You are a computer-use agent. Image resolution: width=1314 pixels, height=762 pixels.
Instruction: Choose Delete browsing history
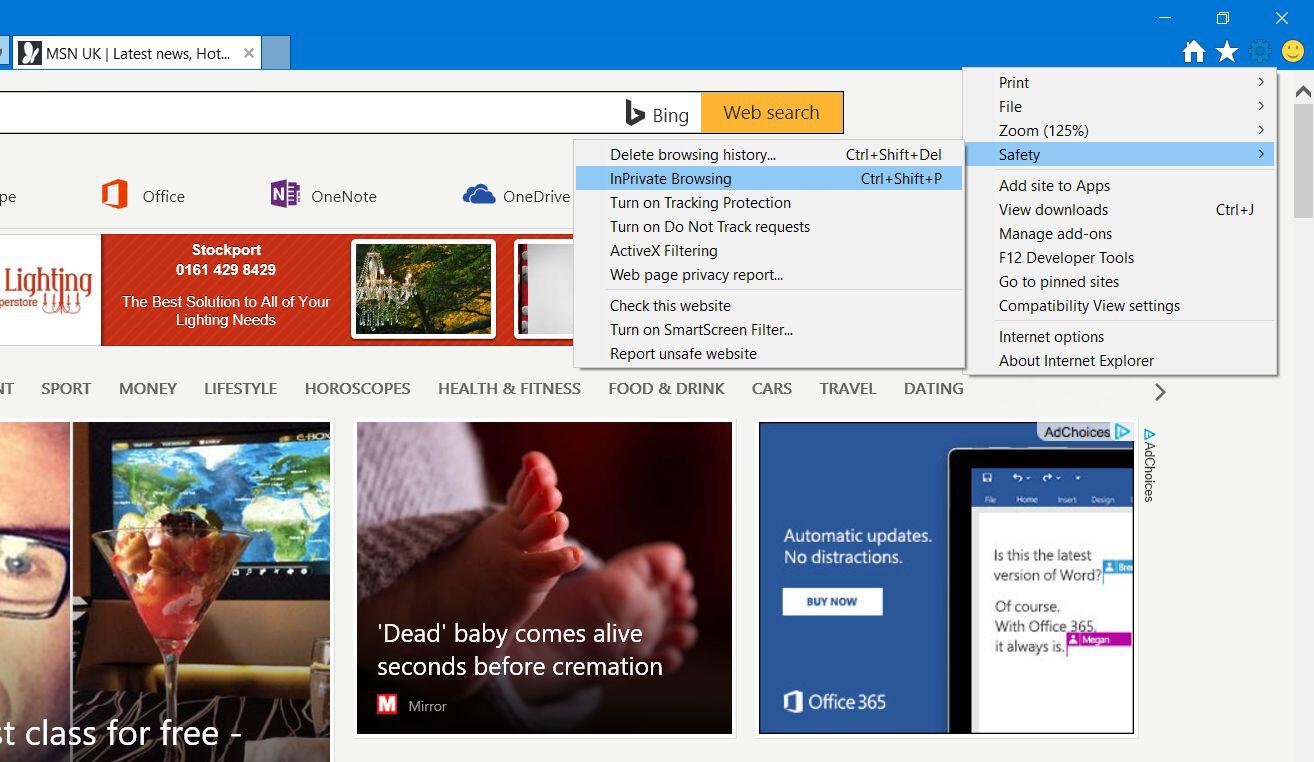pos(769,154)
